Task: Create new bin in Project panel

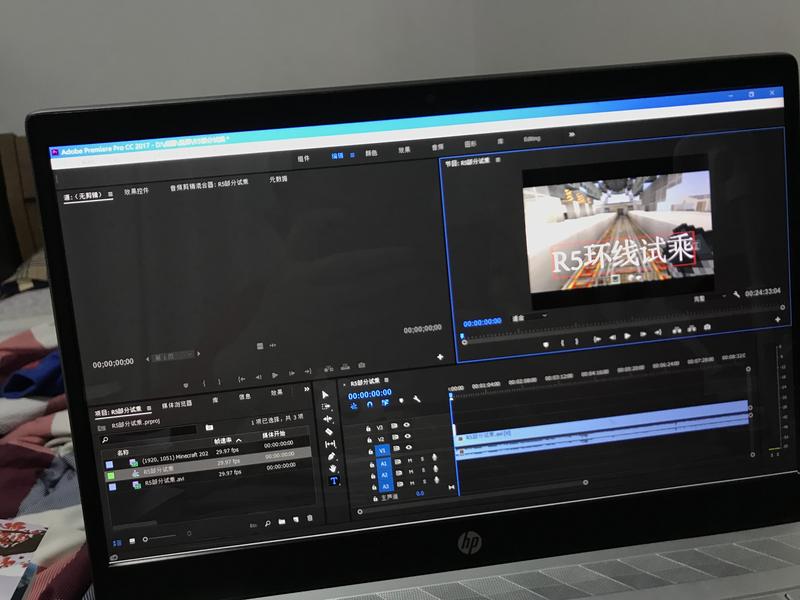Action: (x=282, y=522)
